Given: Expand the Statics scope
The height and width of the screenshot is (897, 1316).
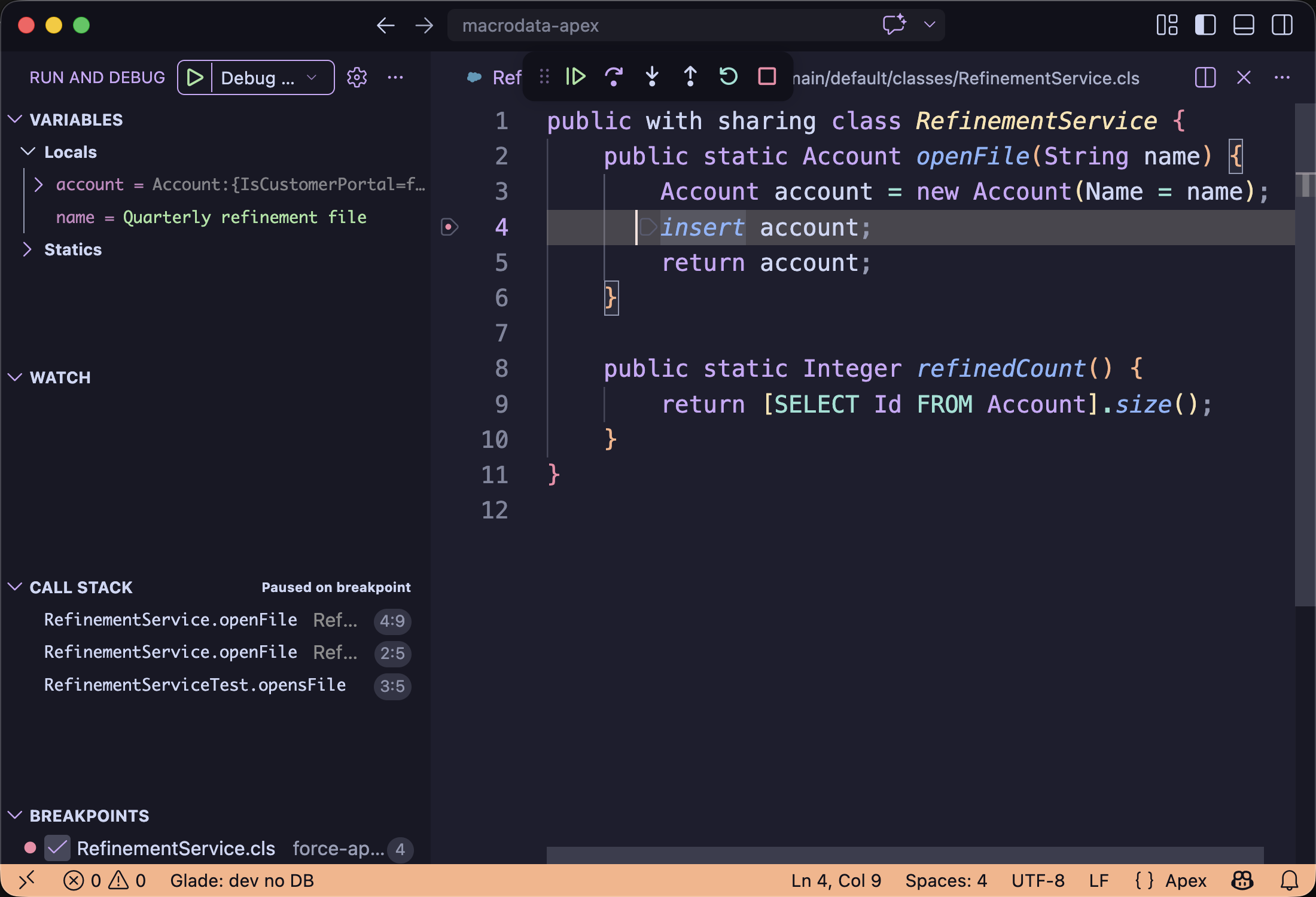Looking at the screenshot, I should point(27,249).
